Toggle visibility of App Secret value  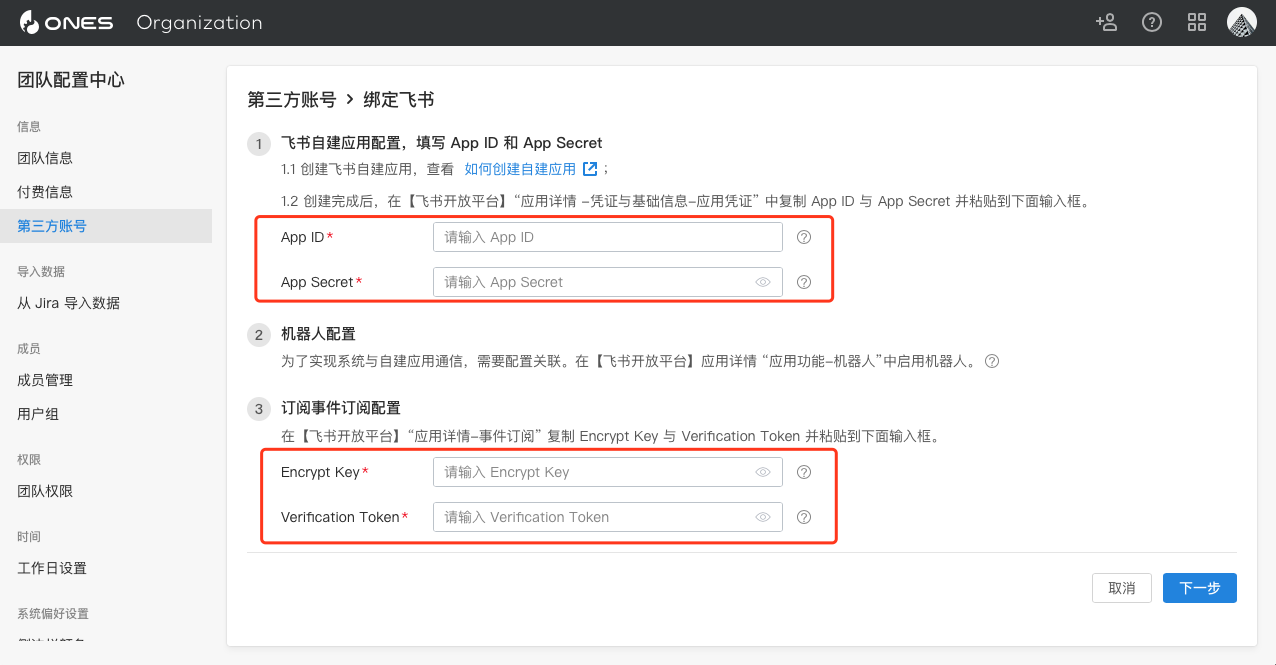pos(763,282)
